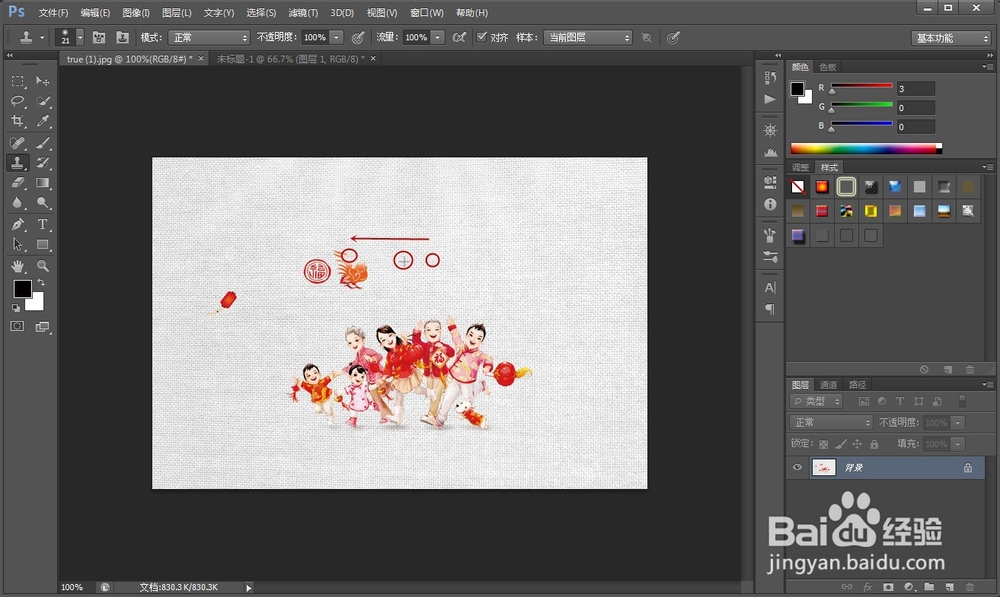
Task: Select the Hand tool
Action: click(18, 266)
